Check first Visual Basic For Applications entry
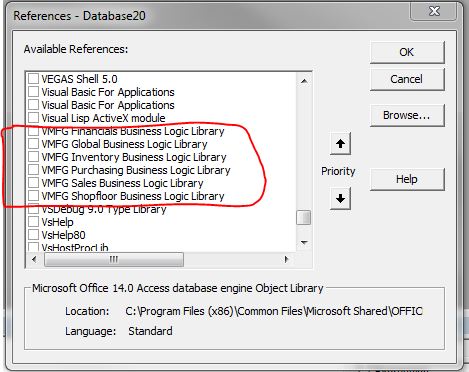469x372 pixels. click(x=33, y=92)
